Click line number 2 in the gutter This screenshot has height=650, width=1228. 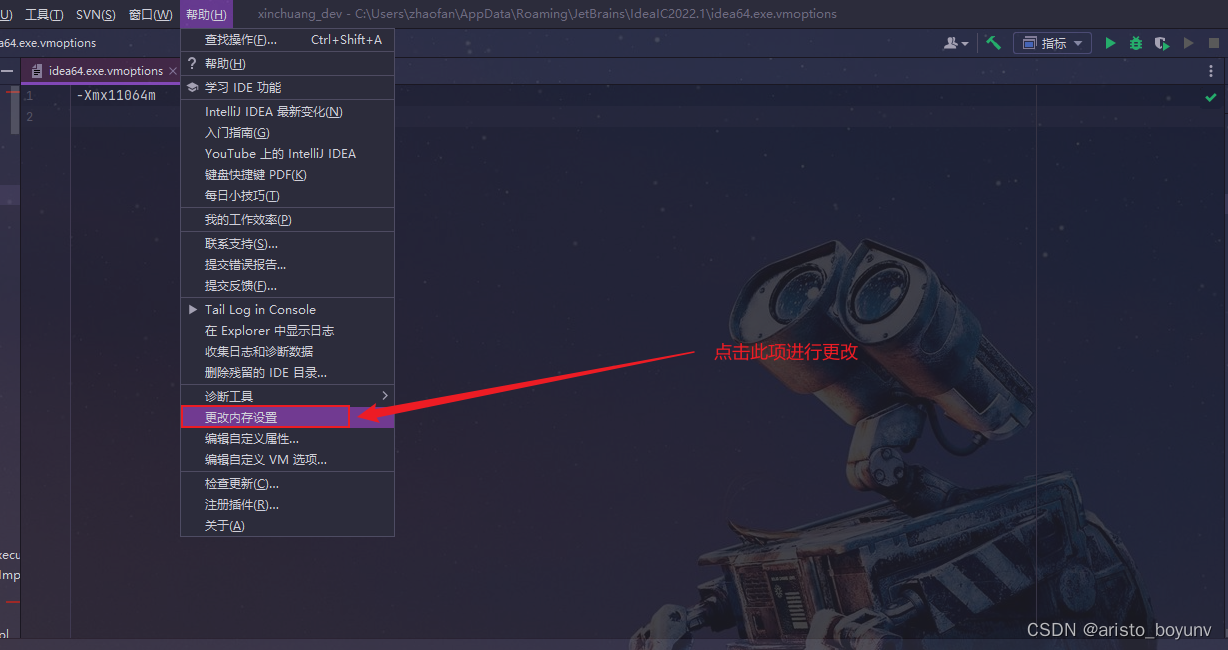click(x=30, y=117)
